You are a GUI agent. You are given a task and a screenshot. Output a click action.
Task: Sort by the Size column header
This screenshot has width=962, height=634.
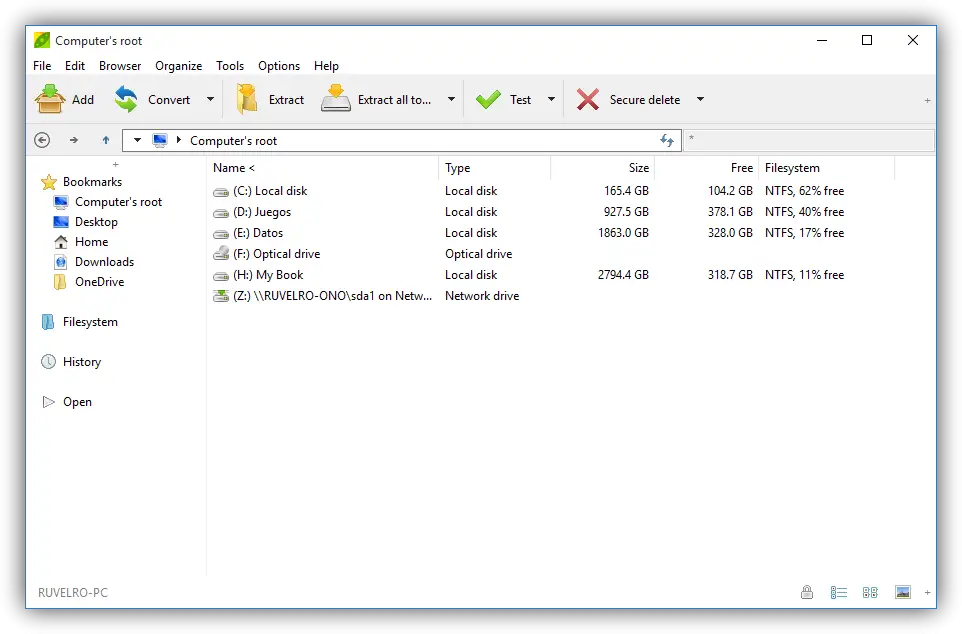click(x=602, y=168)
